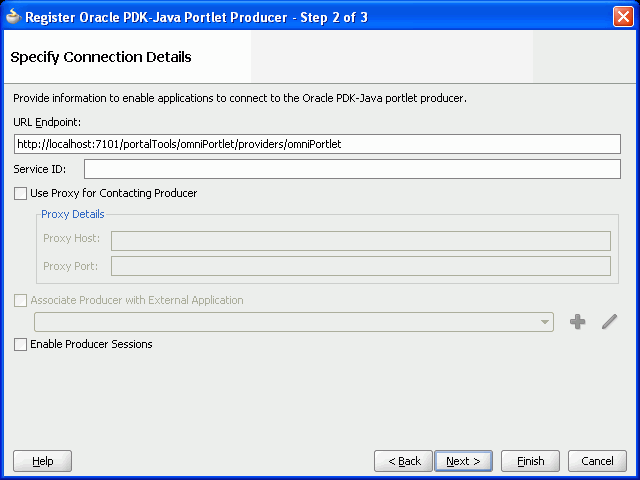Cancel the producer registration wizard

[x=597, y=461]
